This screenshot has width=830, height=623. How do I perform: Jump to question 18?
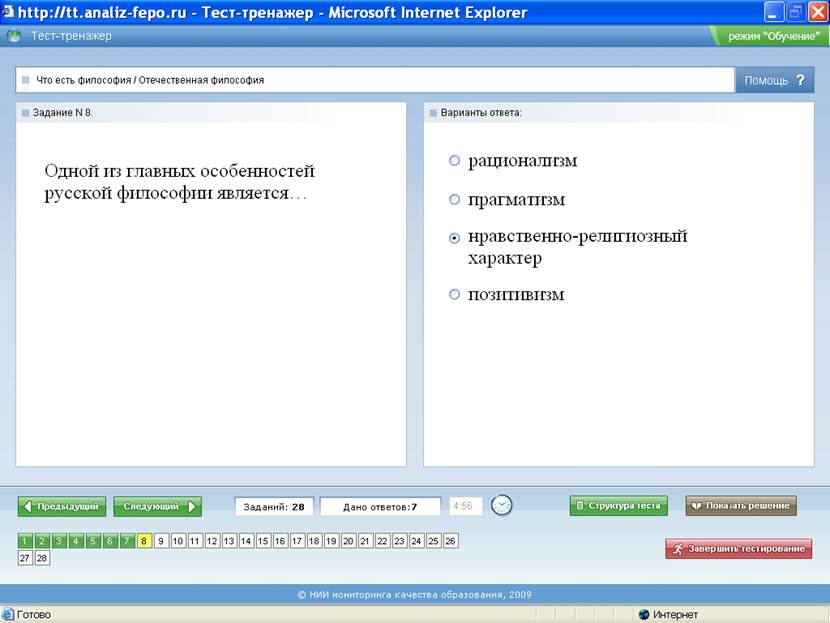(314, 541)
